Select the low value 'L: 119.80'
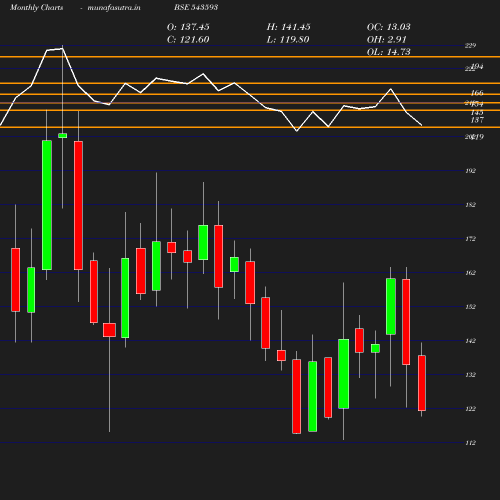Viewport: 500px width, 500px height. point(288,40)
